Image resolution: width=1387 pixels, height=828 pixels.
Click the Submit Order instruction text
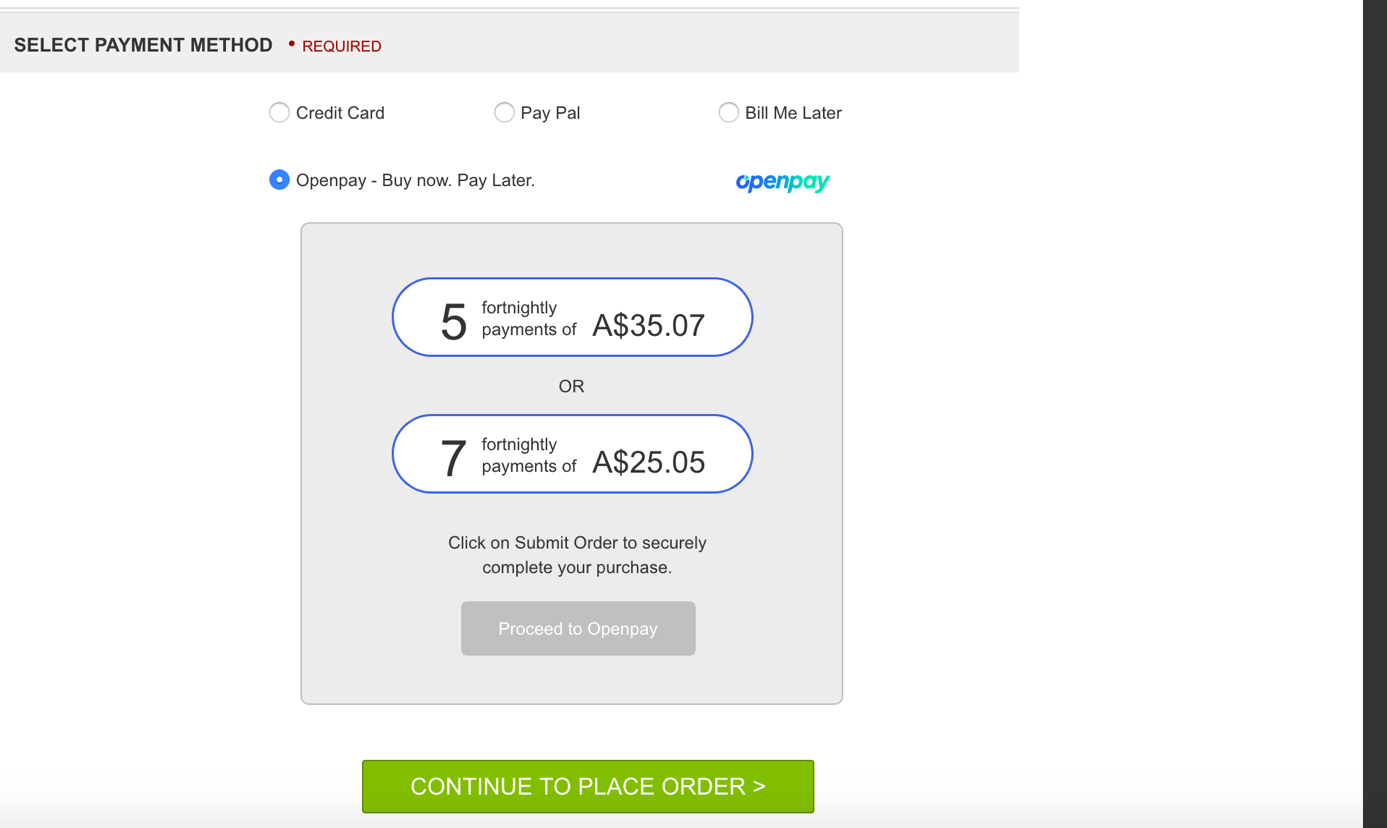[577, 555]
